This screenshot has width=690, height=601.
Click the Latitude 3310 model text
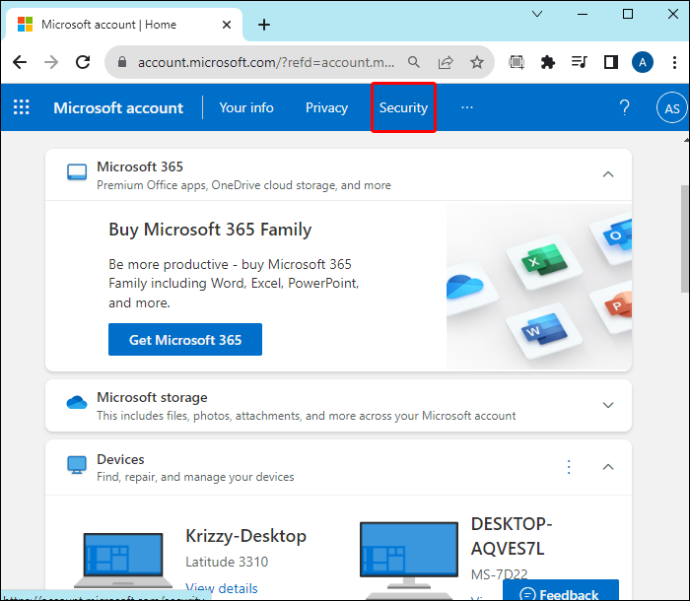[227, 562]
